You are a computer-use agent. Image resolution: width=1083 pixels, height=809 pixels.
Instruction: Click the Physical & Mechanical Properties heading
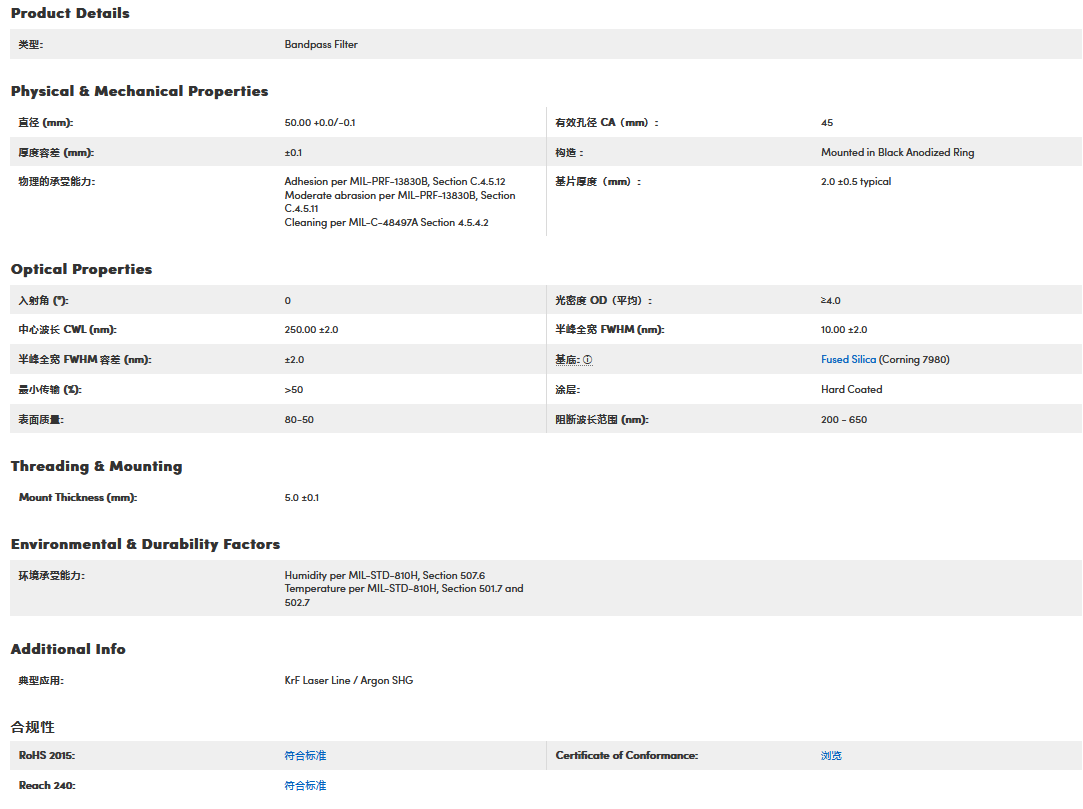[139, 91]
